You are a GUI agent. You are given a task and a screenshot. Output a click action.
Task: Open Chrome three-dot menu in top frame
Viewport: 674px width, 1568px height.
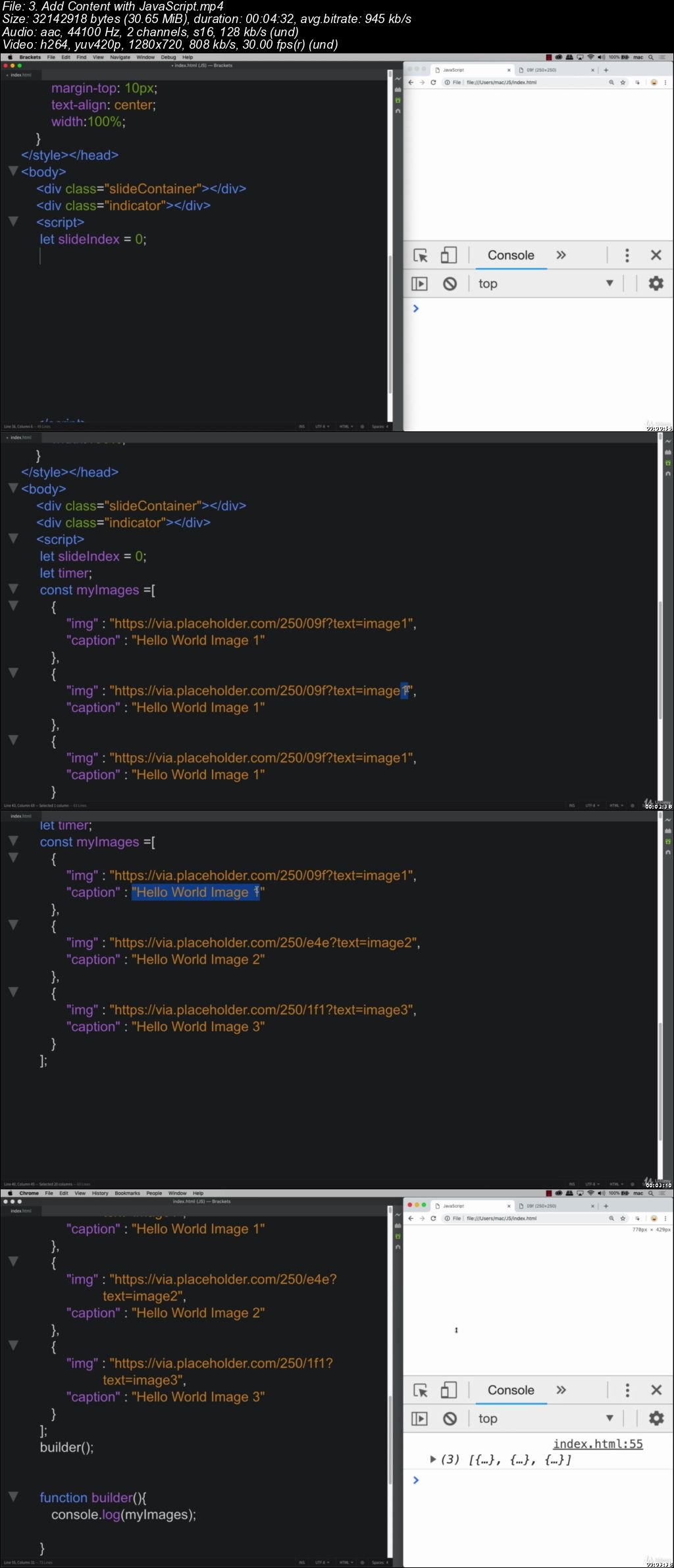pos(665,82)
